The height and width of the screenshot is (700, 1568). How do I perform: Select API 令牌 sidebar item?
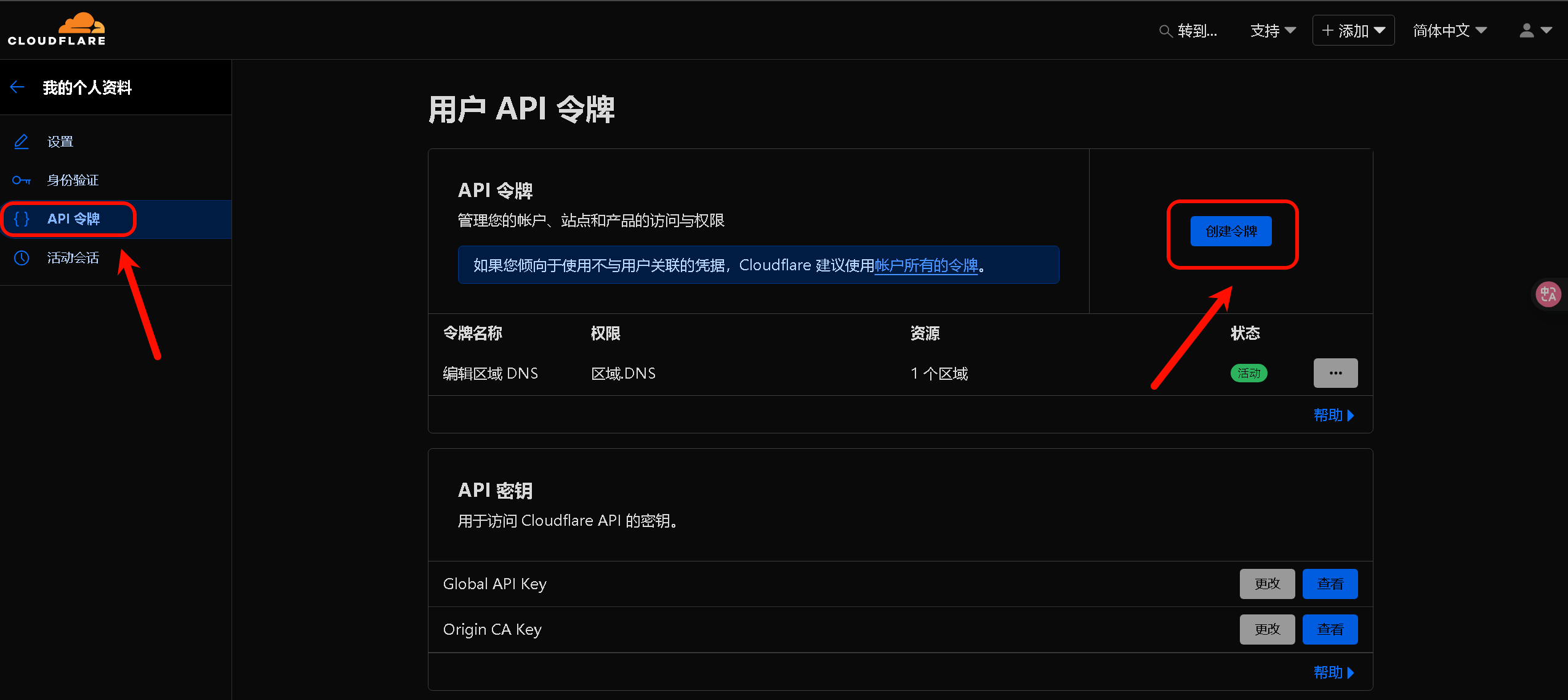tap(116, 219)
